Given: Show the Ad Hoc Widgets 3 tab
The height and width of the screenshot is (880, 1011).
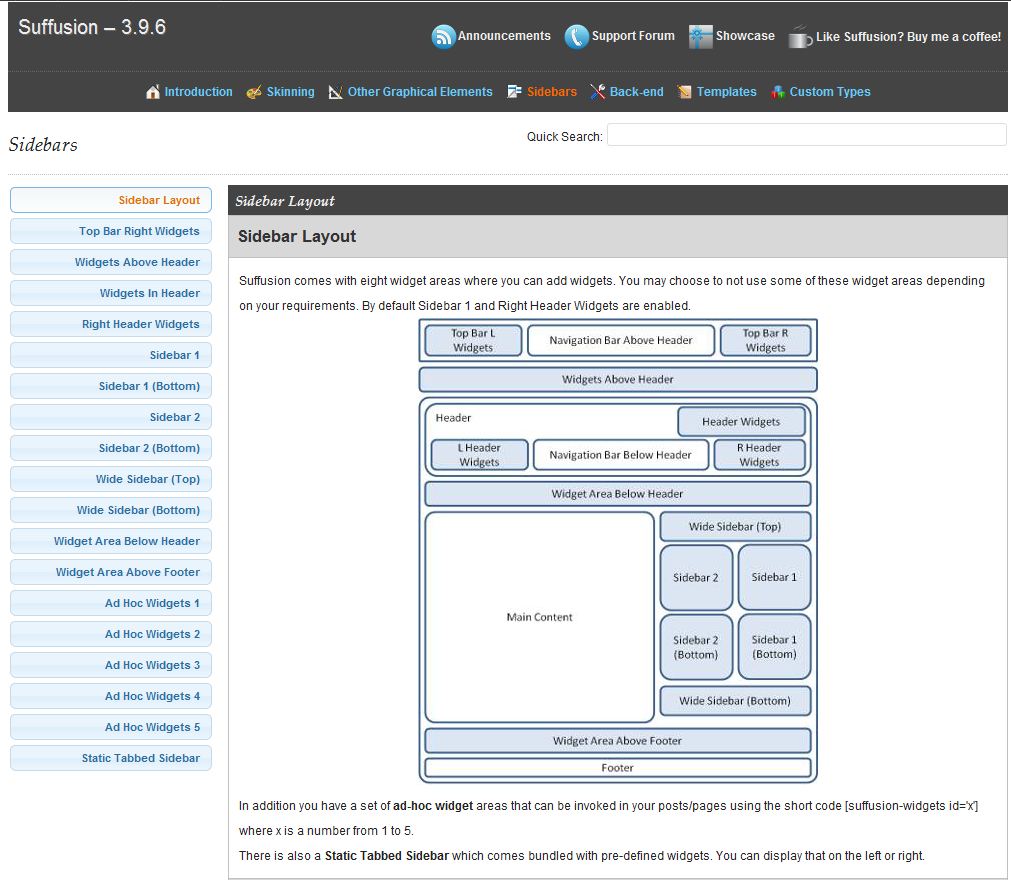Looking at the screenshot, I should click(111, 665).
